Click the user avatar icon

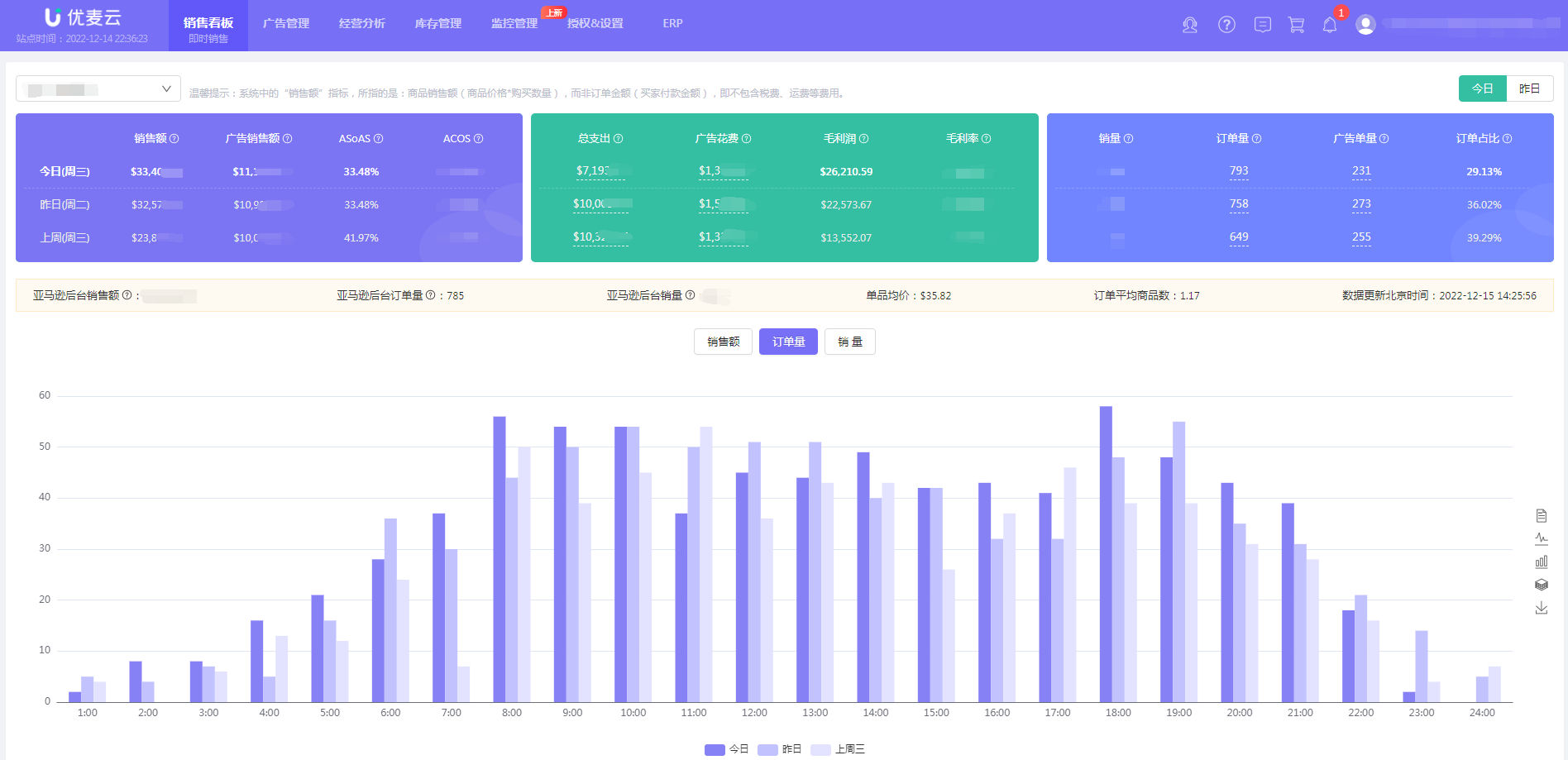1365,25
